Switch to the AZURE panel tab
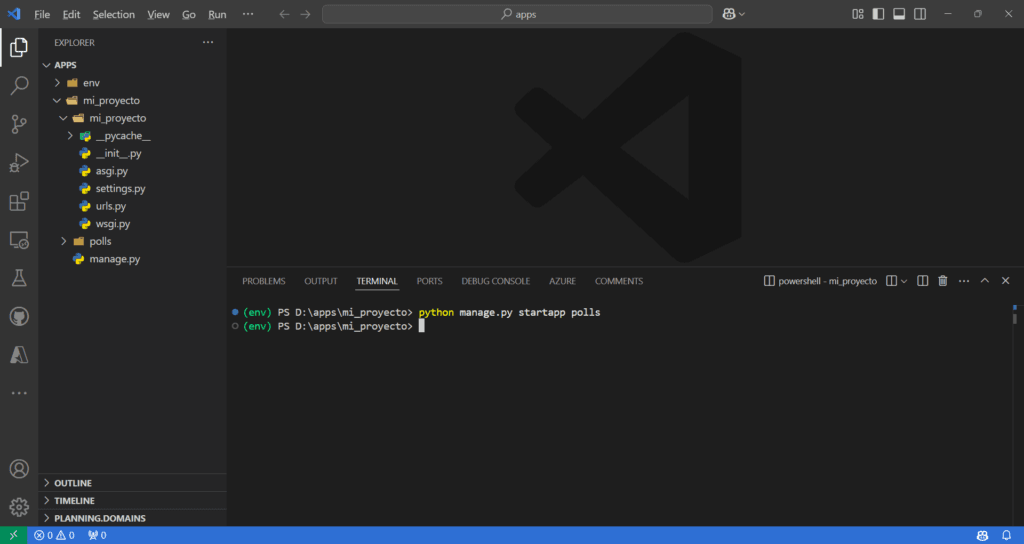This screenshot has width=1024, height=544. (562, 281)
